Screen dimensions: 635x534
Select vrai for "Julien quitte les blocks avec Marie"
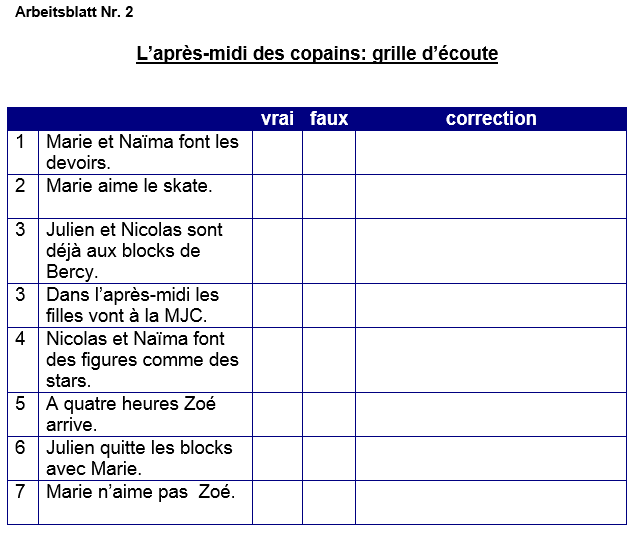277,457
